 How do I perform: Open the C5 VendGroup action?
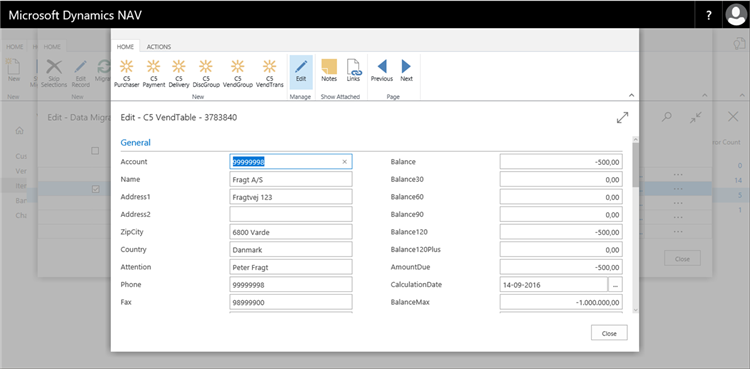[x=237, y=73]
